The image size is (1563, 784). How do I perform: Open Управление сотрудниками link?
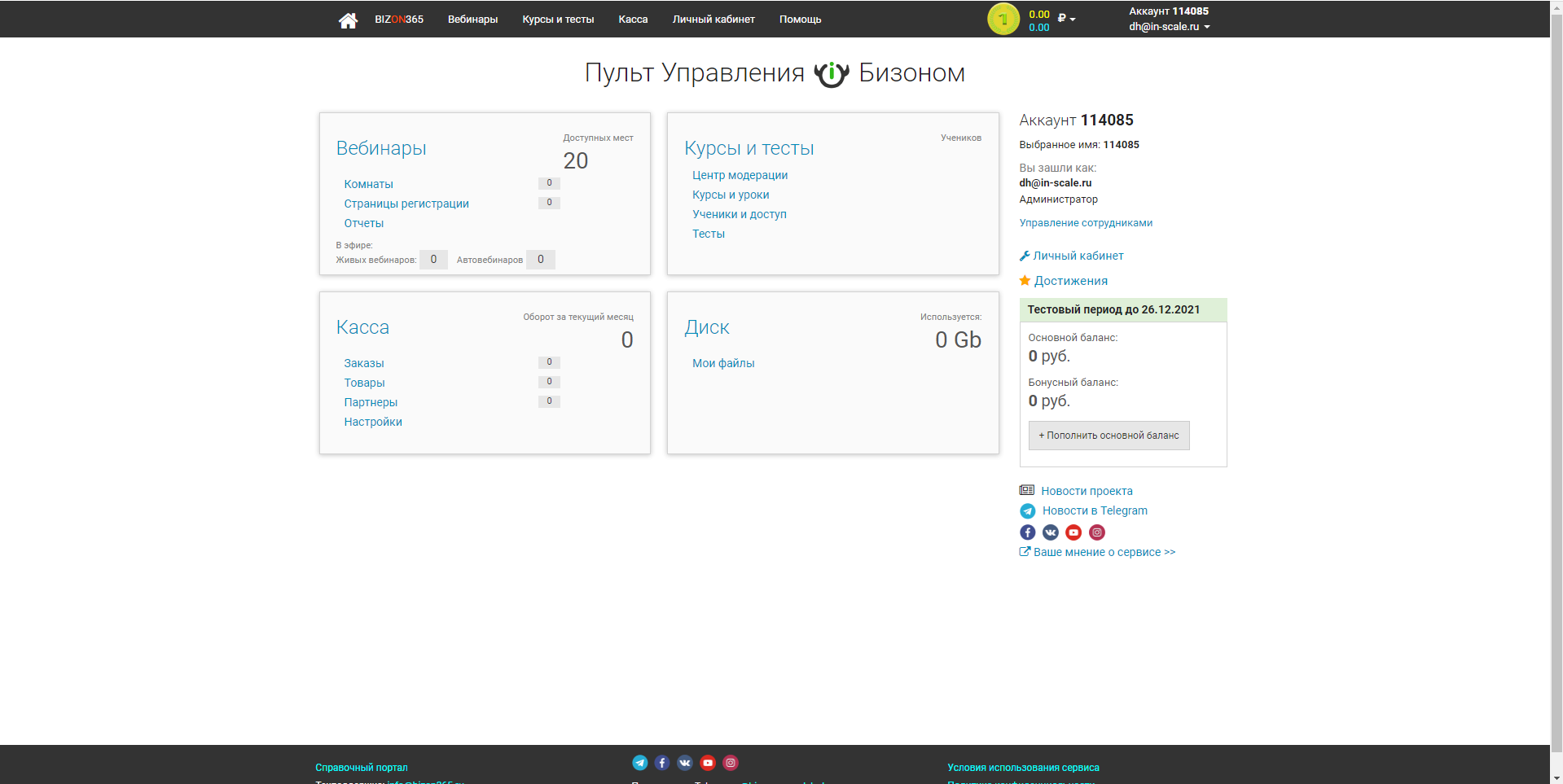(x=1086, y=223)
